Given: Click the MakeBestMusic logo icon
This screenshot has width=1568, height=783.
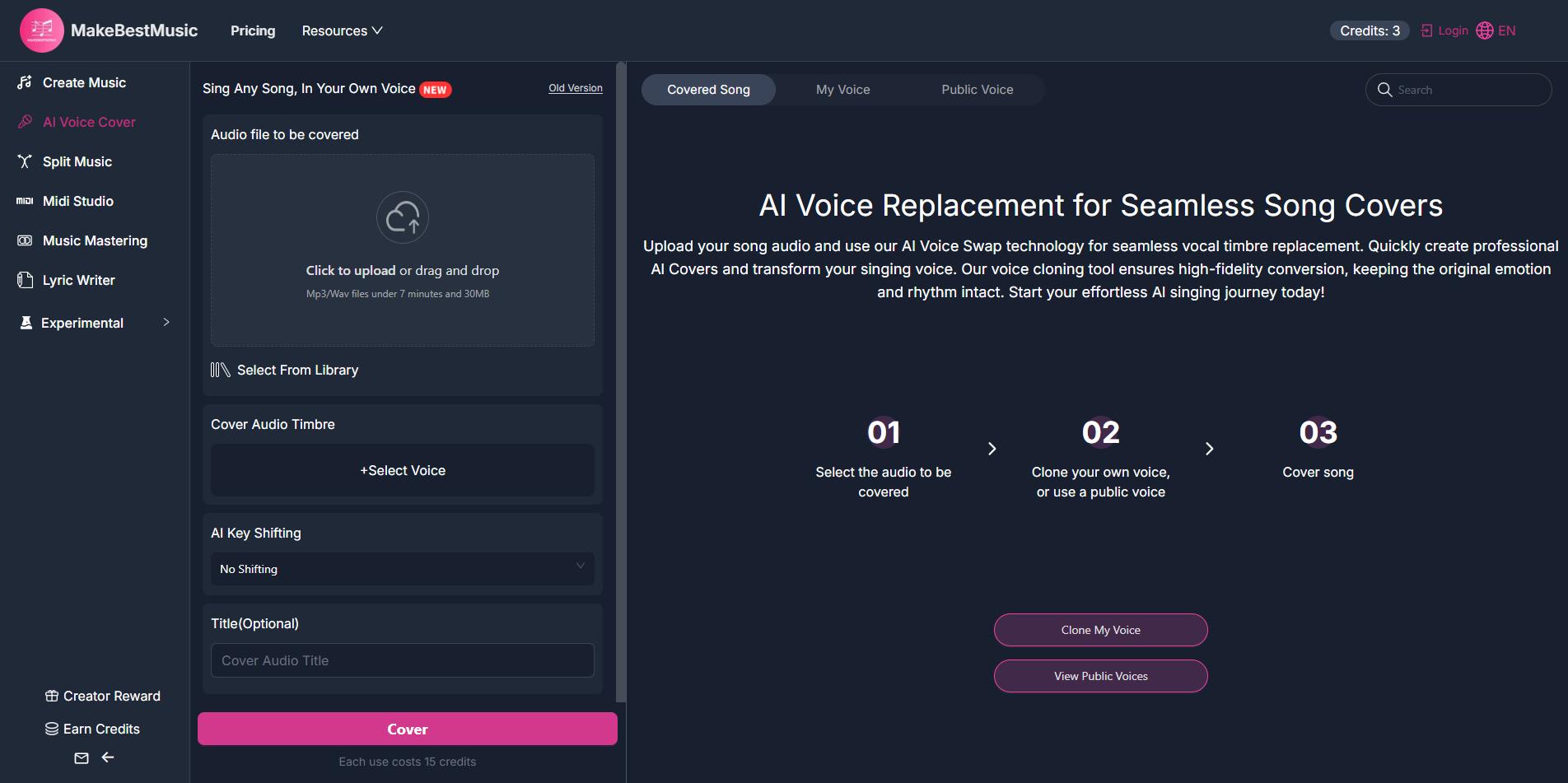Looking at the screenshot, I should [41, 30].
